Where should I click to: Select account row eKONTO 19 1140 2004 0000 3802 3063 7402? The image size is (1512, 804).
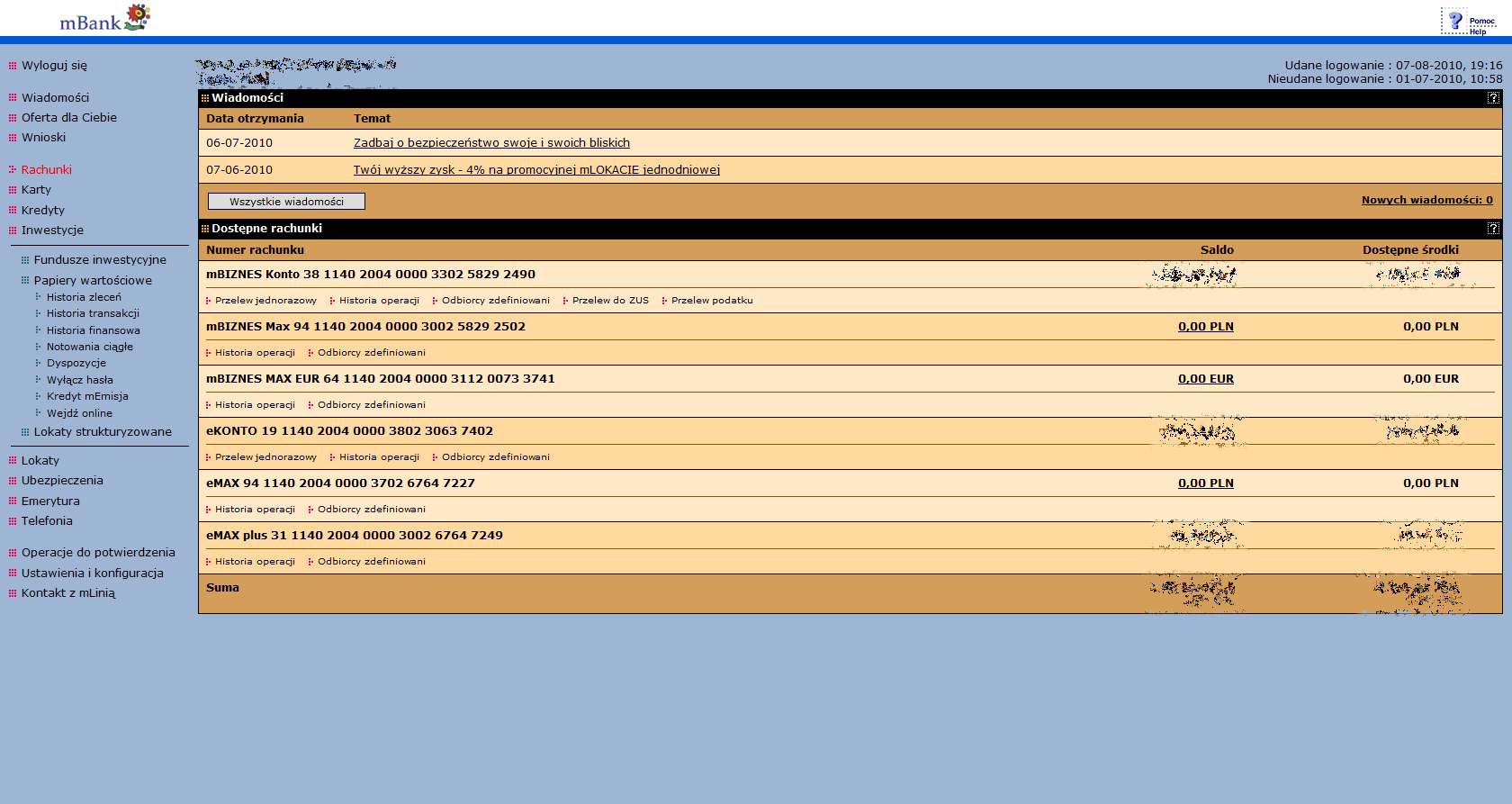pyautogui.click(x=349, y=431)
